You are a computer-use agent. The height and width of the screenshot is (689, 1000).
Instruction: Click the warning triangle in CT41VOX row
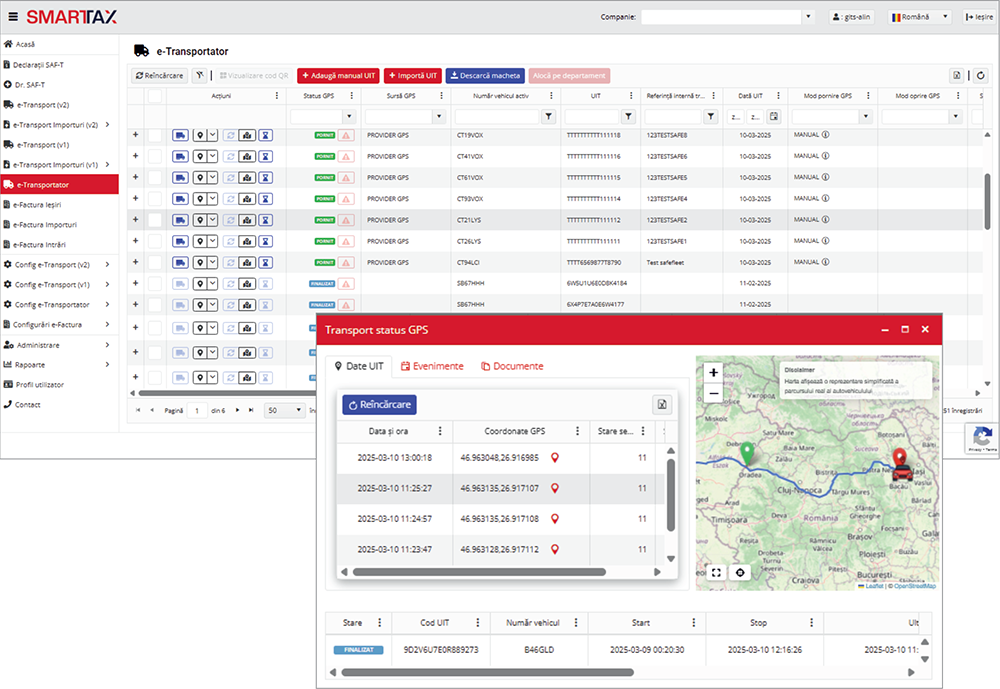click(346, 156)
